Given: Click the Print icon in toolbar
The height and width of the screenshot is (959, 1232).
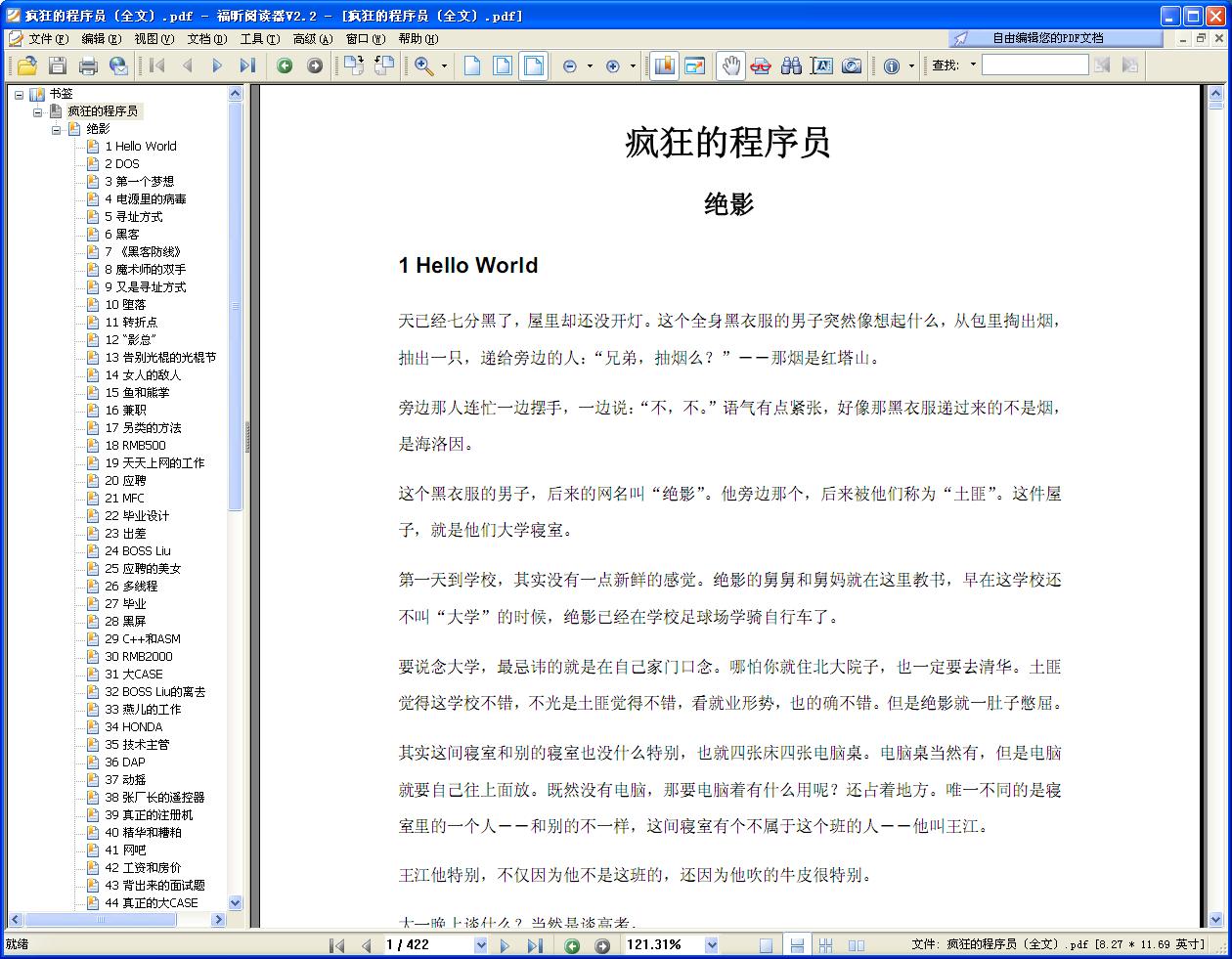Looking at the screenshot, I should click(x=88, y=65).
